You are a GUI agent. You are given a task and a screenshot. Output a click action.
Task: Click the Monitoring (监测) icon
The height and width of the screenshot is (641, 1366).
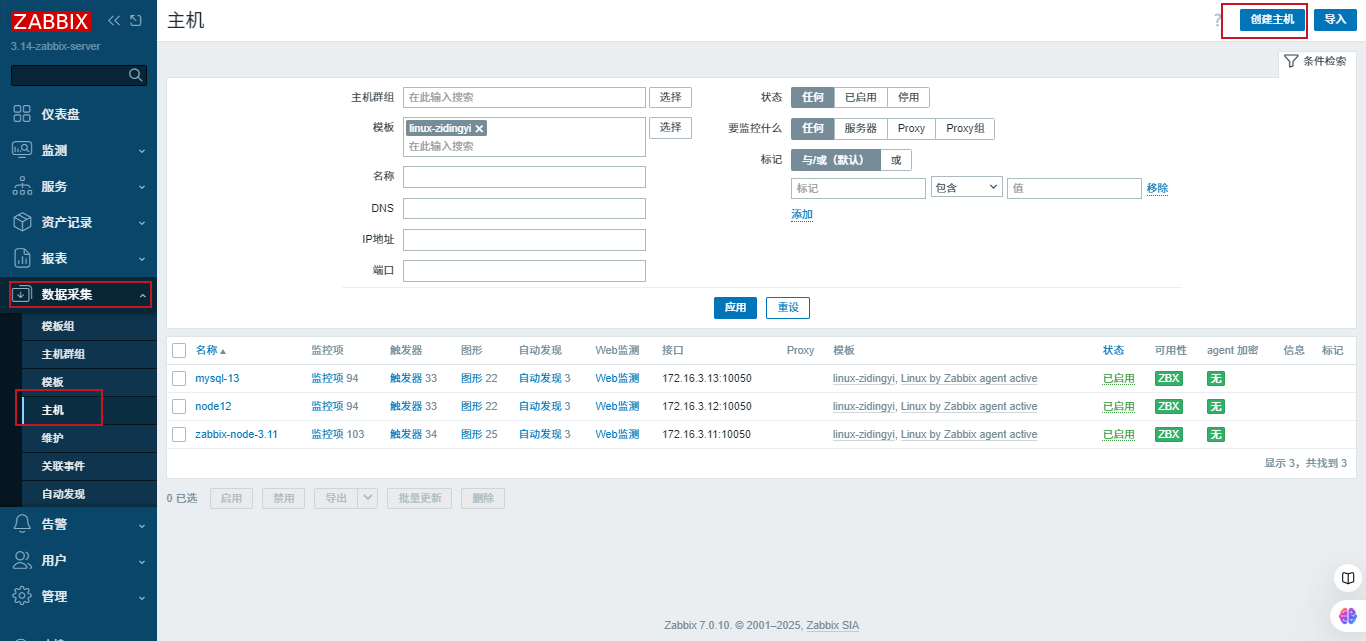coord(22,150)
